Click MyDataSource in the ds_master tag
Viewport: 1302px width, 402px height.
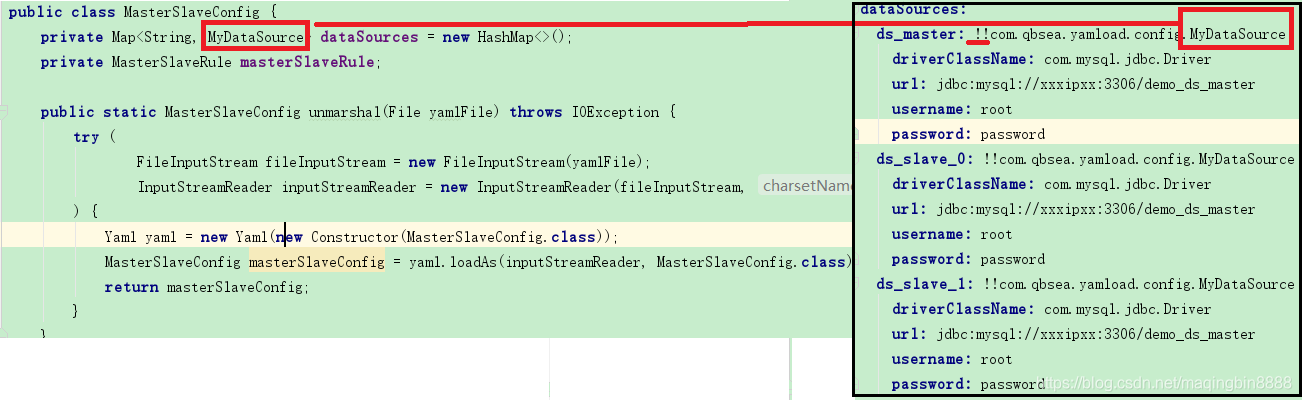(1238, 34)
